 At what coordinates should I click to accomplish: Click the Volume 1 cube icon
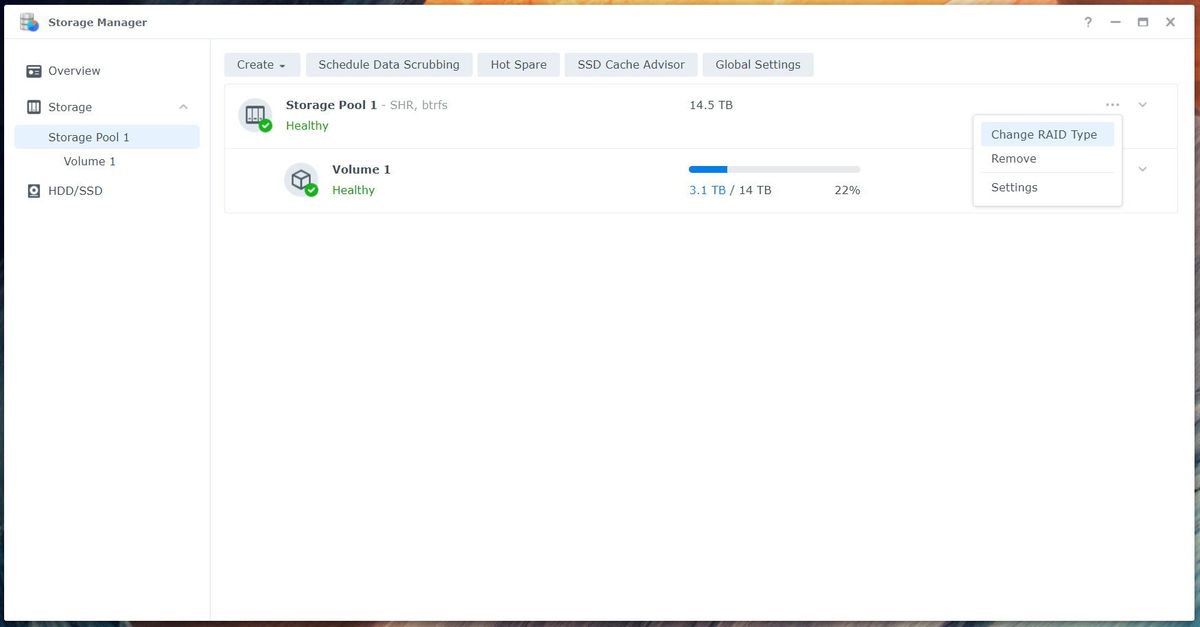(302, 179)
